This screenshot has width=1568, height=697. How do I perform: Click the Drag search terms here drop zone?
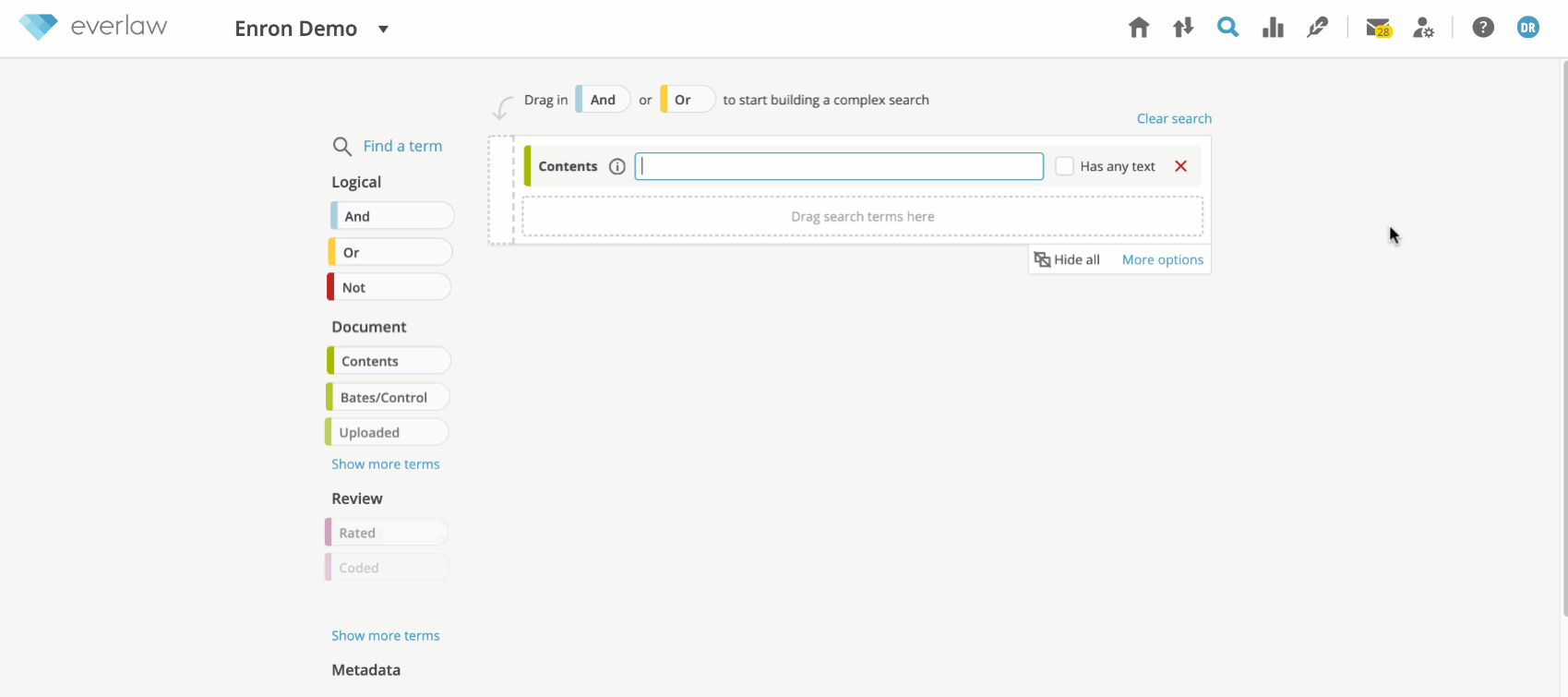tap(863, 216)
